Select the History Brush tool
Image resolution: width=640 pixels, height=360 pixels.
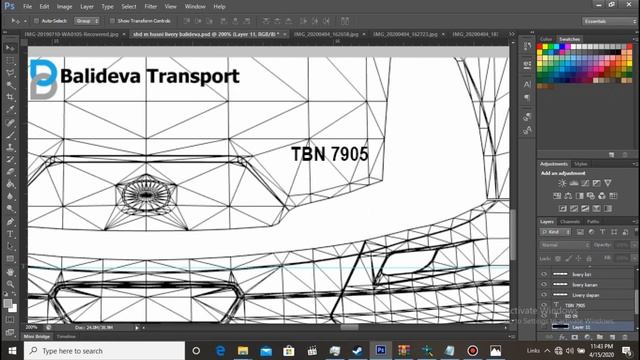click(10, 160)
